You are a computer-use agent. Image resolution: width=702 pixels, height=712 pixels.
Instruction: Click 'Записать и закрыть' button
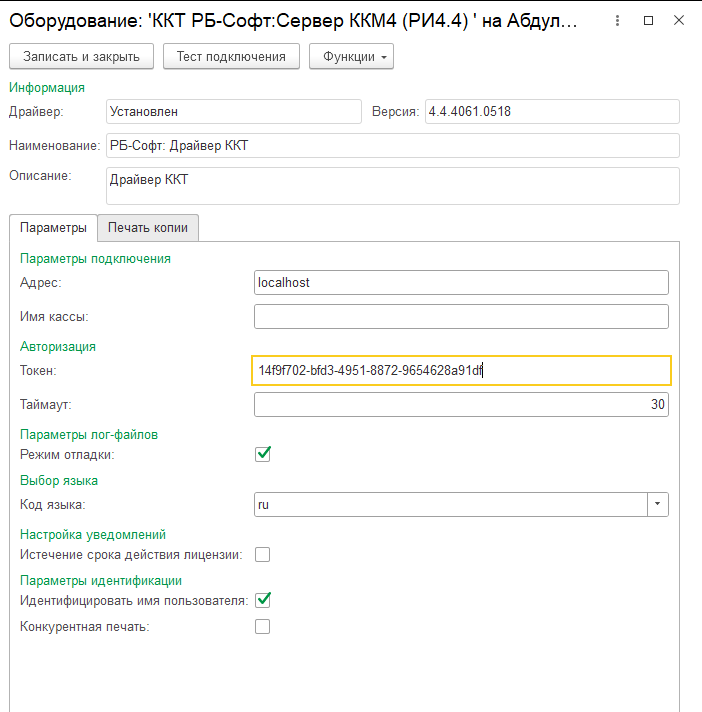(x=81, y=56)
